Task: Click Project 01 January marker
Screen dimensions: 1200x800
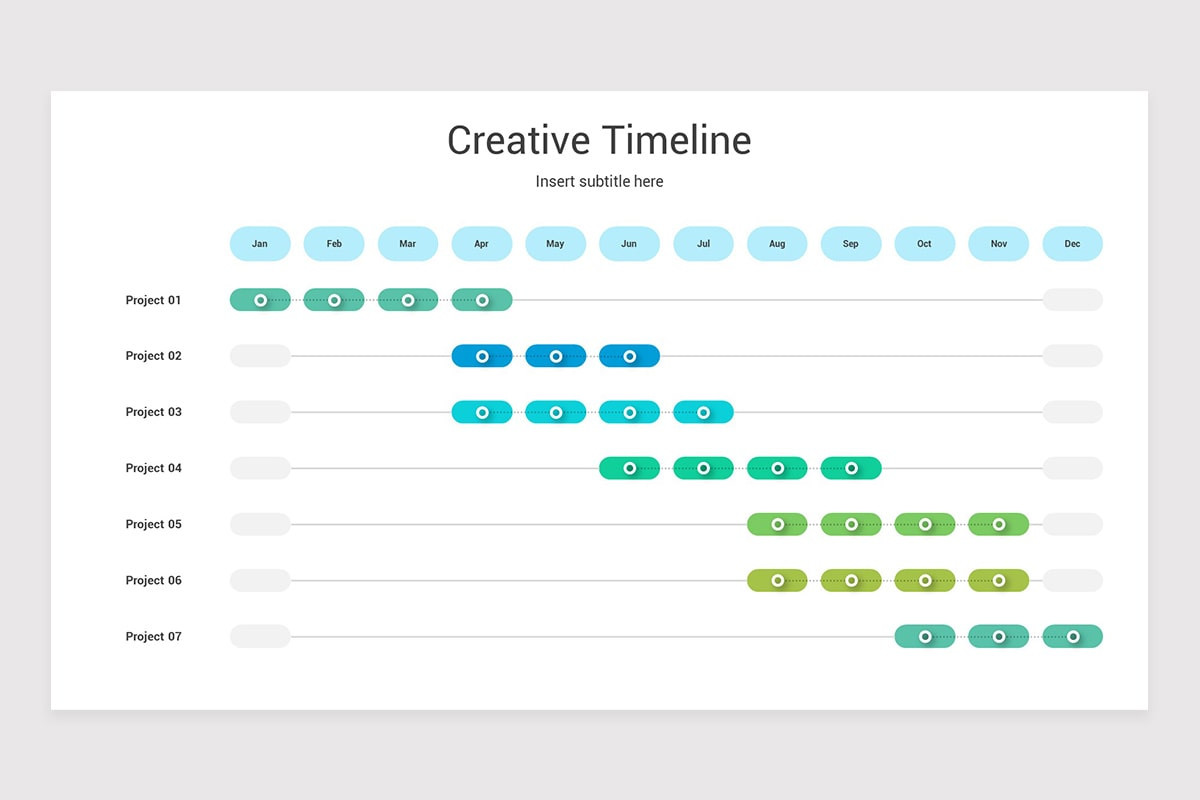Action: point(260,300)
